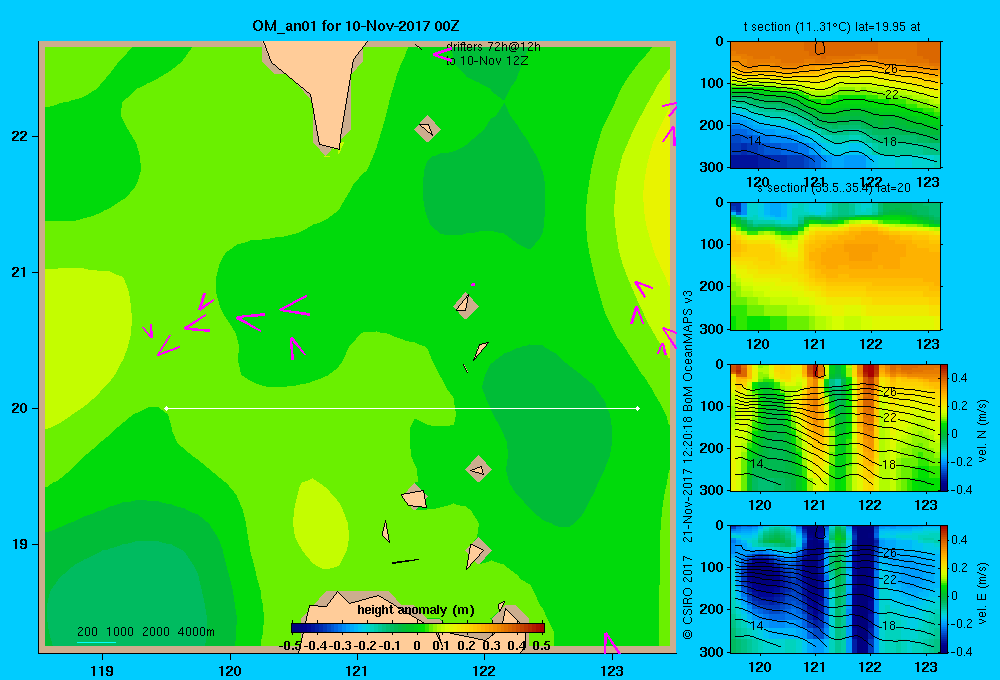Click the 0.4 tick on vel. N scale
This screenshot has height=680, width=1000.
959,378
